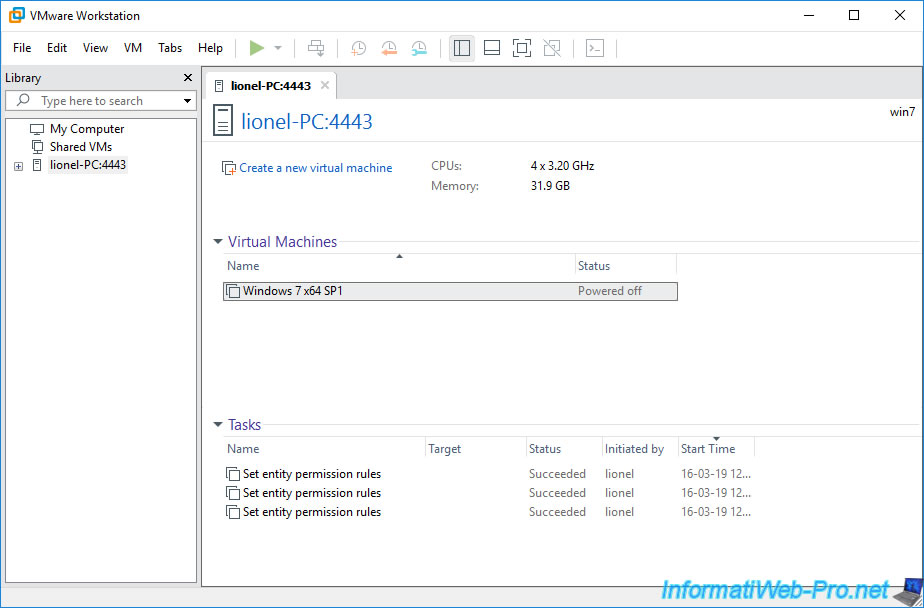
Task: Click the lionel-PC:4443 page heading
Action: pos(306,121)
